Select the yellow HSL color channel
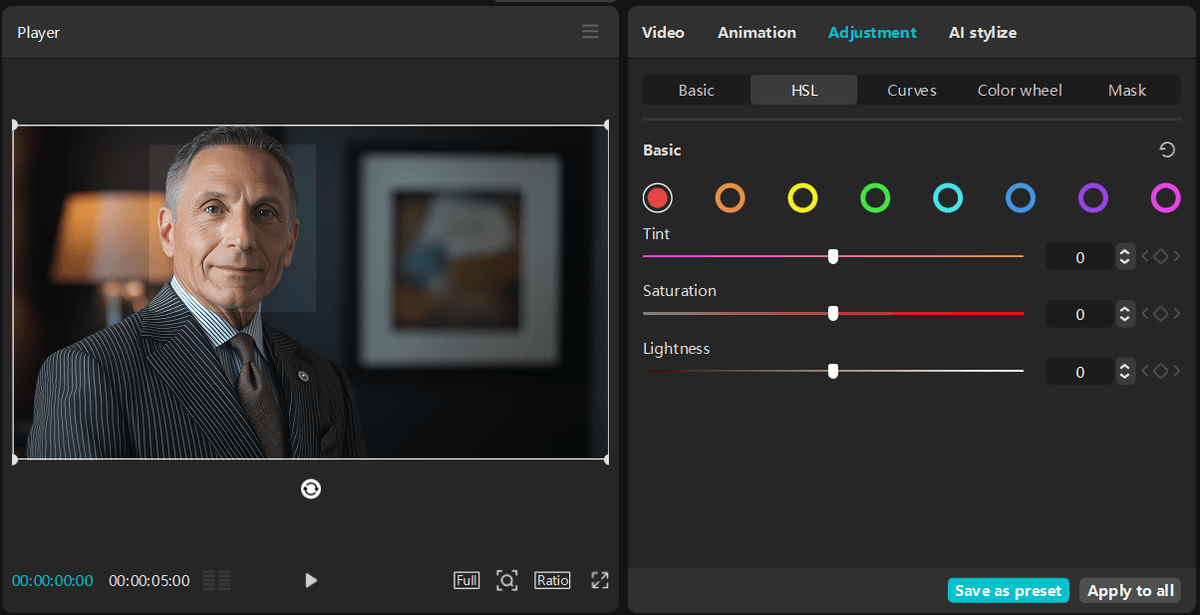Viewport: 1200px width, 615px height. pos(803,198)
